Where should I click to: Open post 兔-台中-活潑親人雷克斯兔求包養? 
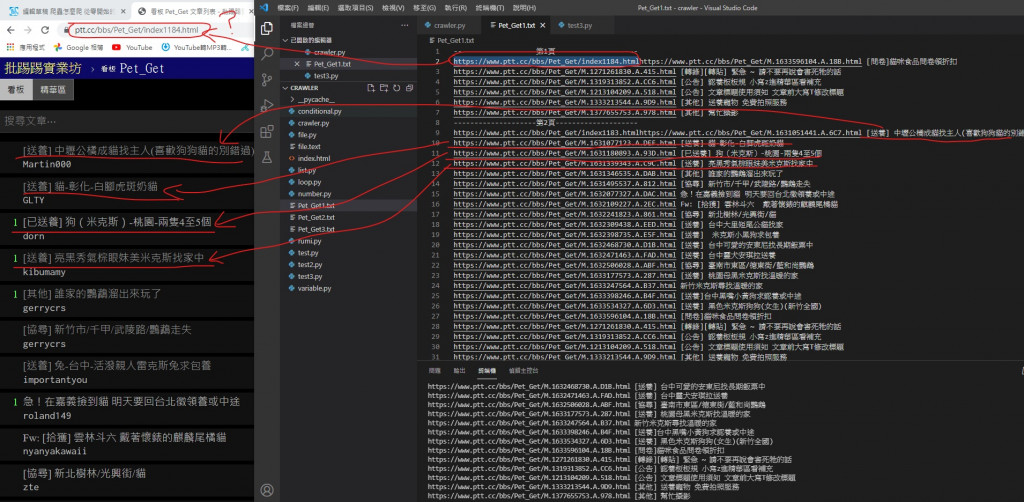pos(117,366)
